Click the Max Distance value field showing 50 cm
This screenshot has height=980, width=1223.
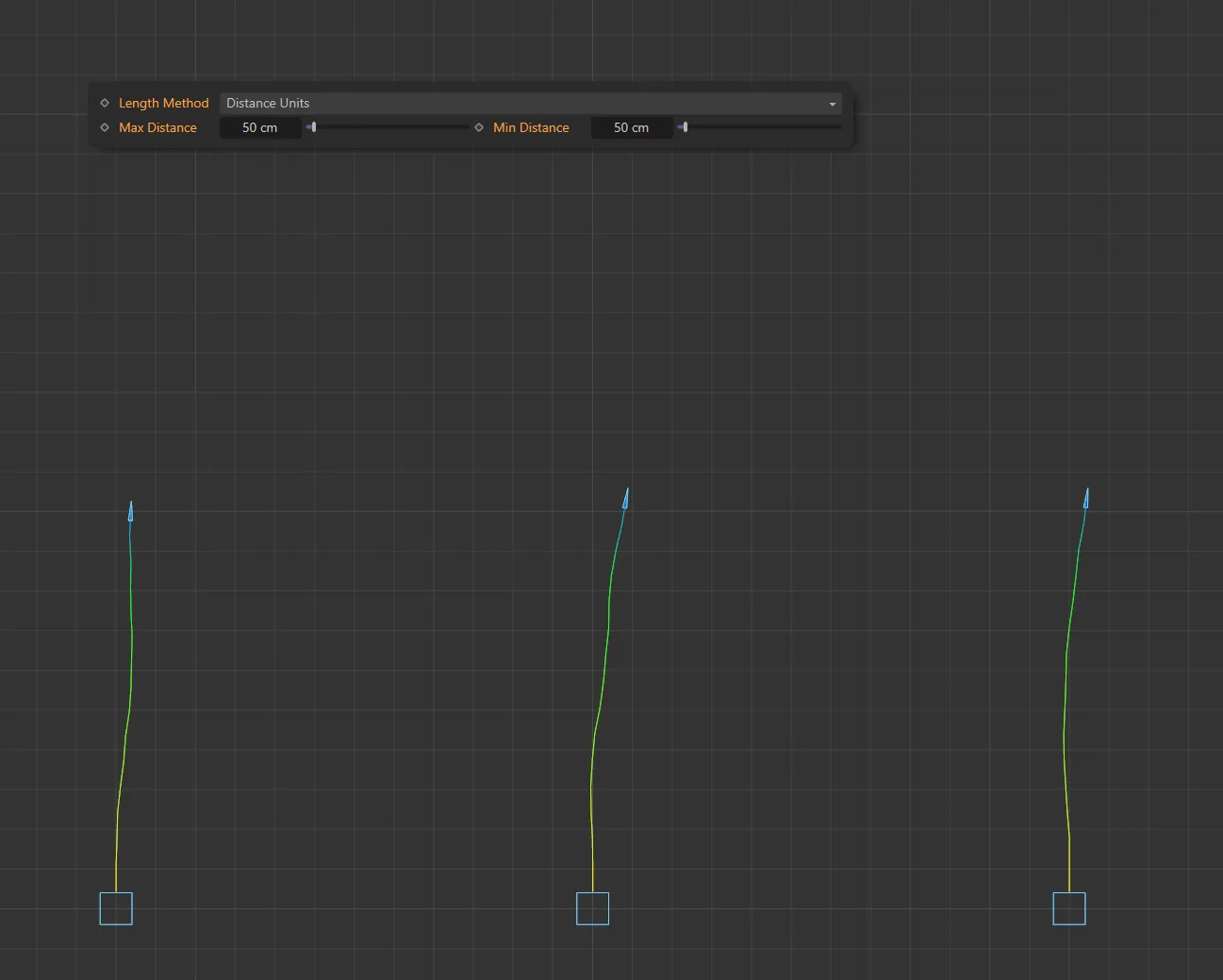point(260,127)
